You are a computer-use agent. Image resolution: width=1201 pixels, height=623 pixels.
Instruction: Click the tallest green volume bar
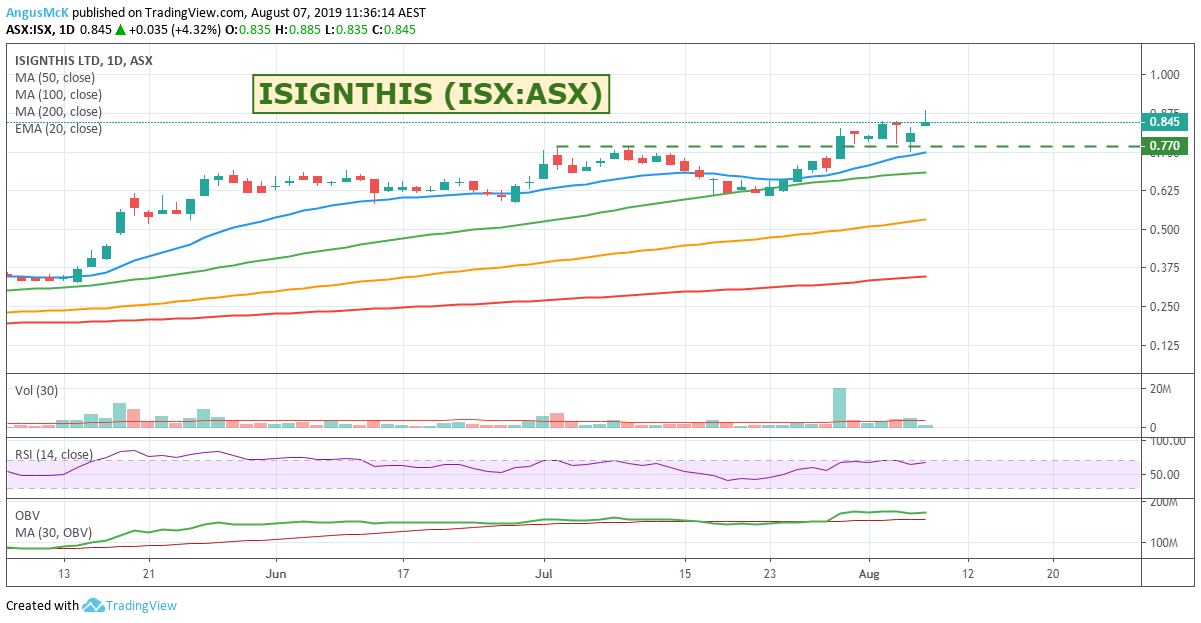[x=839, y=408]
